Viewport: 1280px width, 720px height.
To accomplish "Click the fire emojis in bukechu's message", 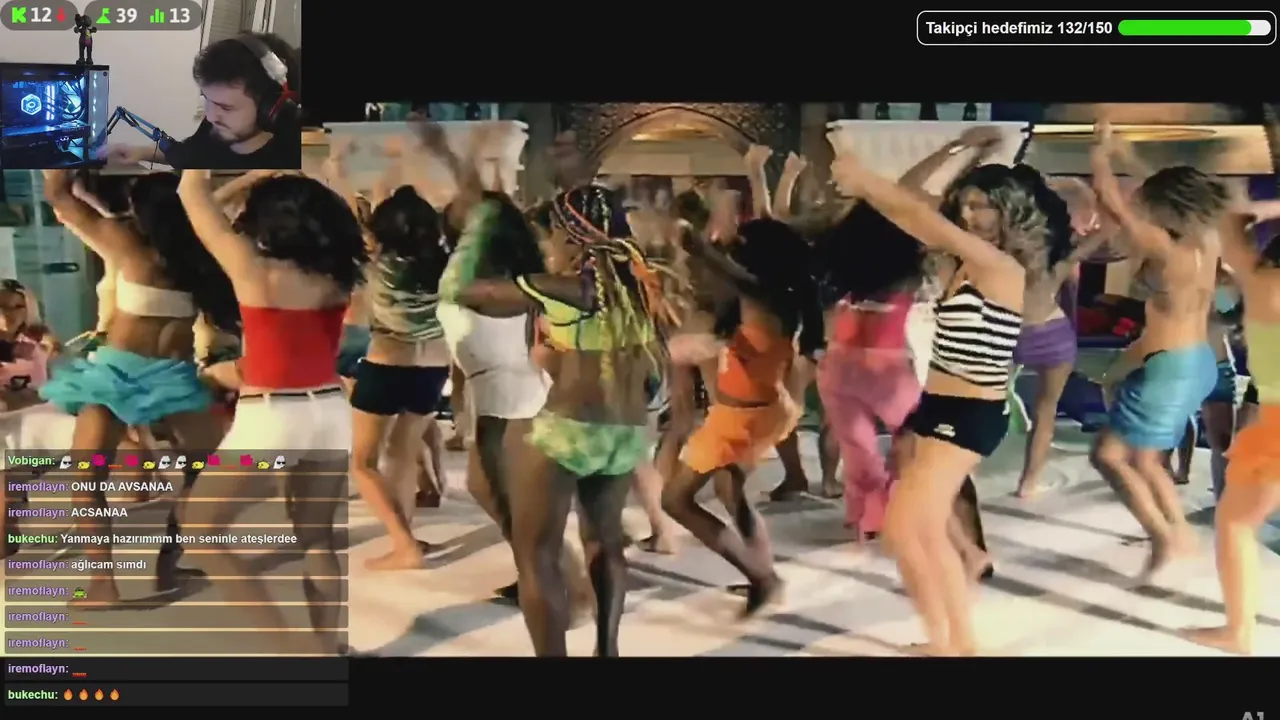I will (x=91, y=694).
